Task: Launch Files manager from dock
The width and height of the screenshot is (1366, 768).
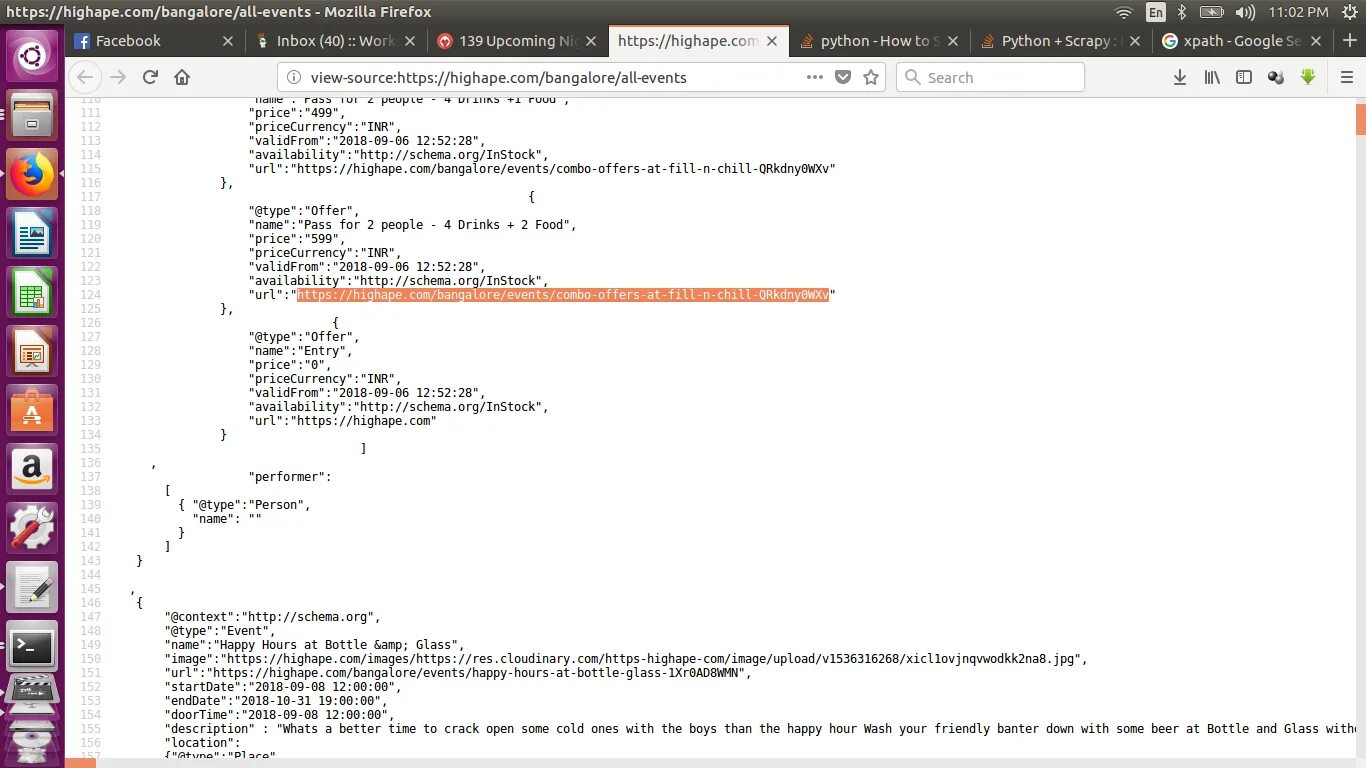Action: 32,113
